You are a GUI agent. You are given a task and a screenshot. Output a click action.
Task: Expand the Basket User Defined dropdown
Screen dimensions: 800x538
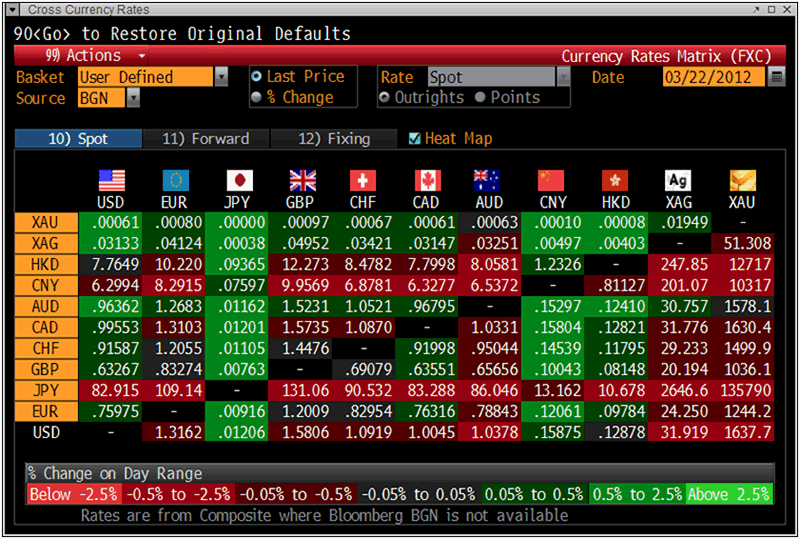221,77
